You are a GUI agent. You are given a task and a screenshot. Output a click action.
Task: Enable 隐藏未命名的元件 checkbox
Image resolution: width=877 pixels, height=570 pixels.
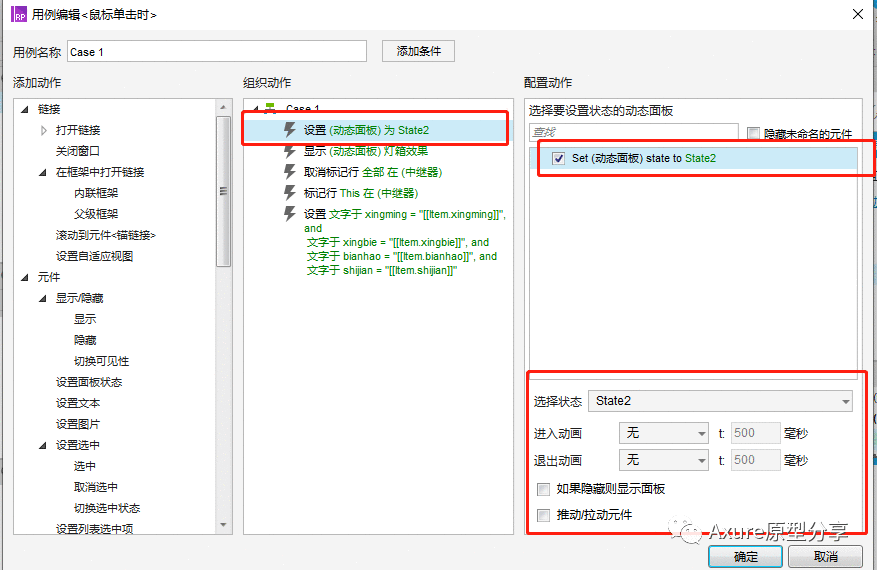pyautogui.click(x=753, y=133)
